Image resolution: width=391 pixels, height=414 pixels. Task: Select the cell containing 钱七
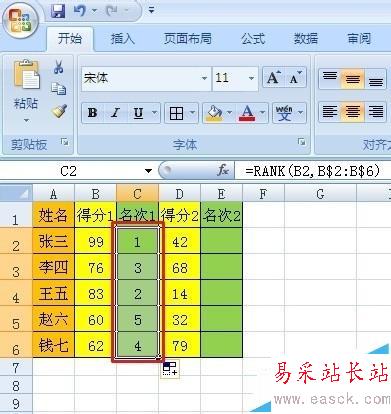[53, 345]
